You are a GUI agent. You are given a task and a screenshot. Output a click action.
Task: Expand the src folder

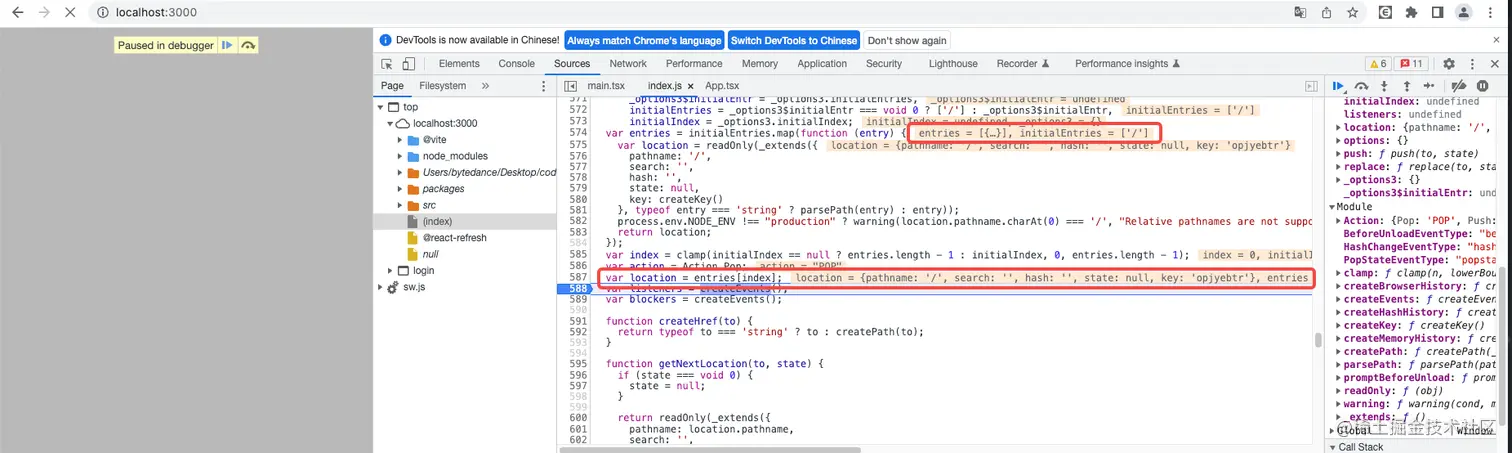(400, 205)
